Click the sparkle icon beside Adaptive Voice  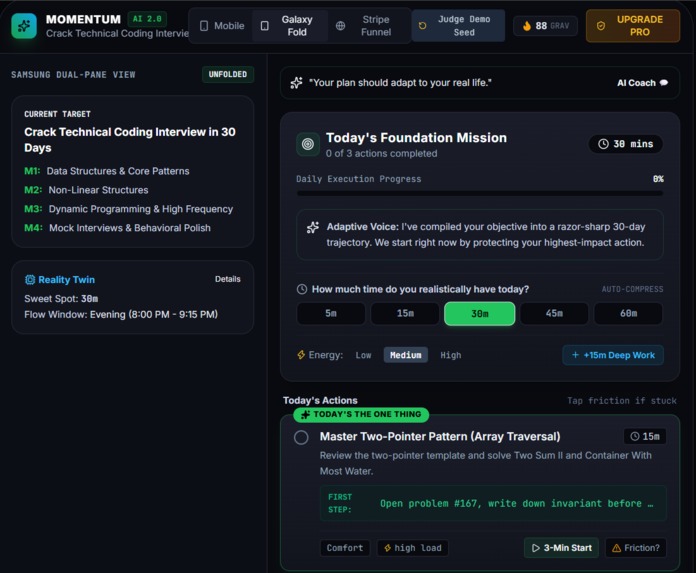click(312, 227)
